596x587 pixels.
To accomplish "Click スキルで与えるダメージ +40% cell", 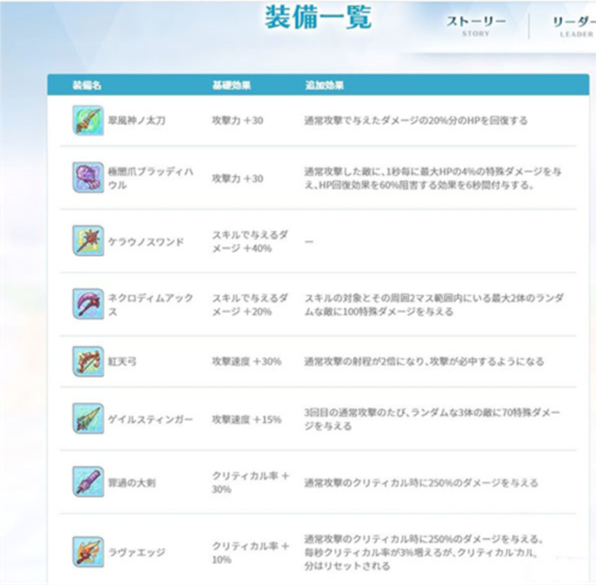I will pos(250,241).
